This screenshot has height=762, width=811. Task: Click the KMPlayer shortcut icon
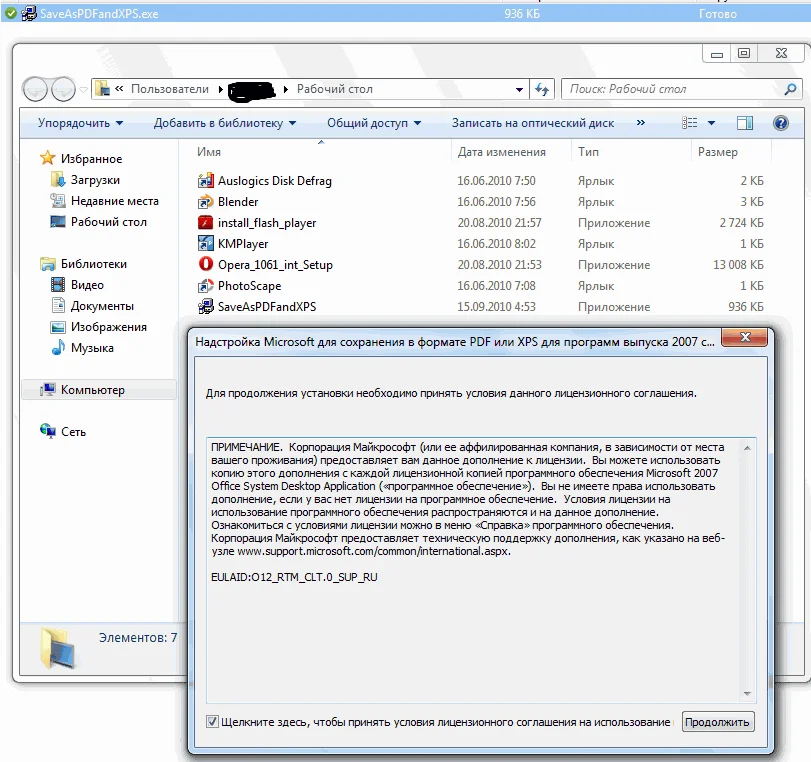click(205, 244)
